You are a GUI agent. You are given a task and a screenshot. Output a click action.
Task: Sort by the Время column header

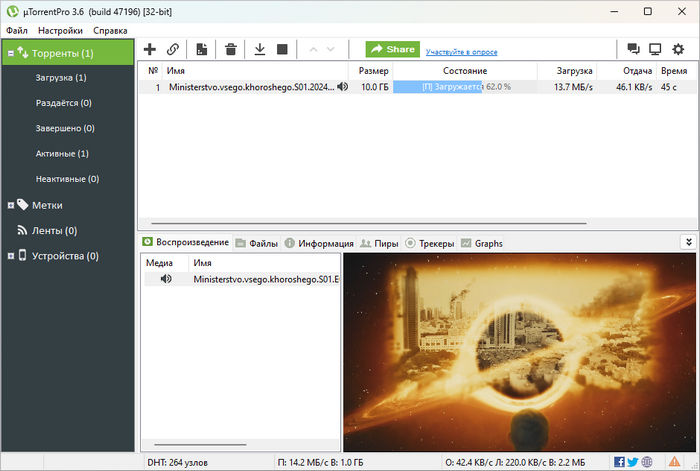click(x=674, y=71)
